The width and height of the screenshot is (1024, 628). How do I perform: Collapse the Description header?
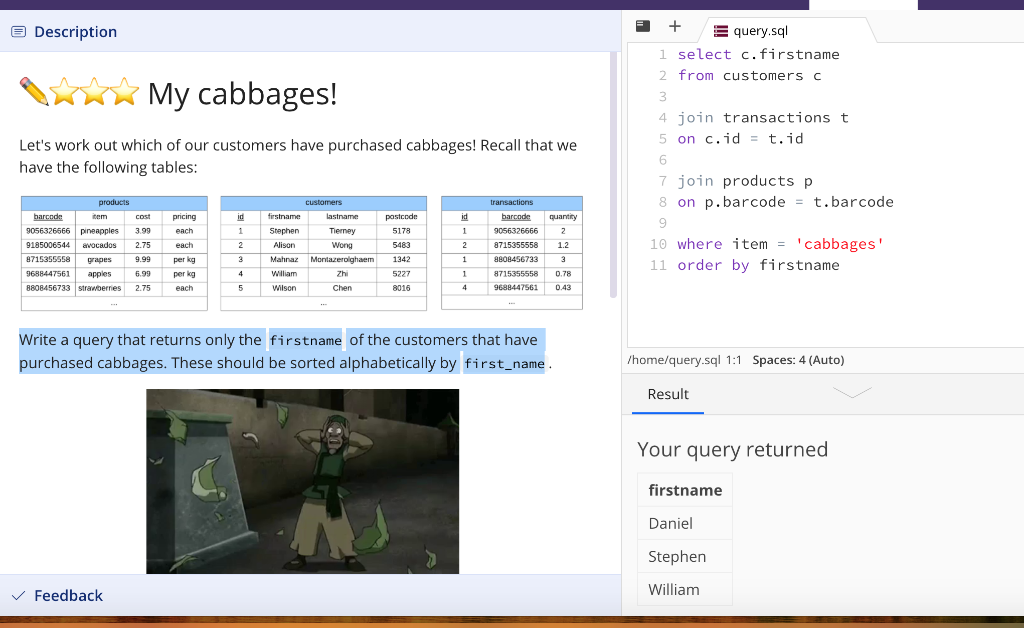click(310, 31)
